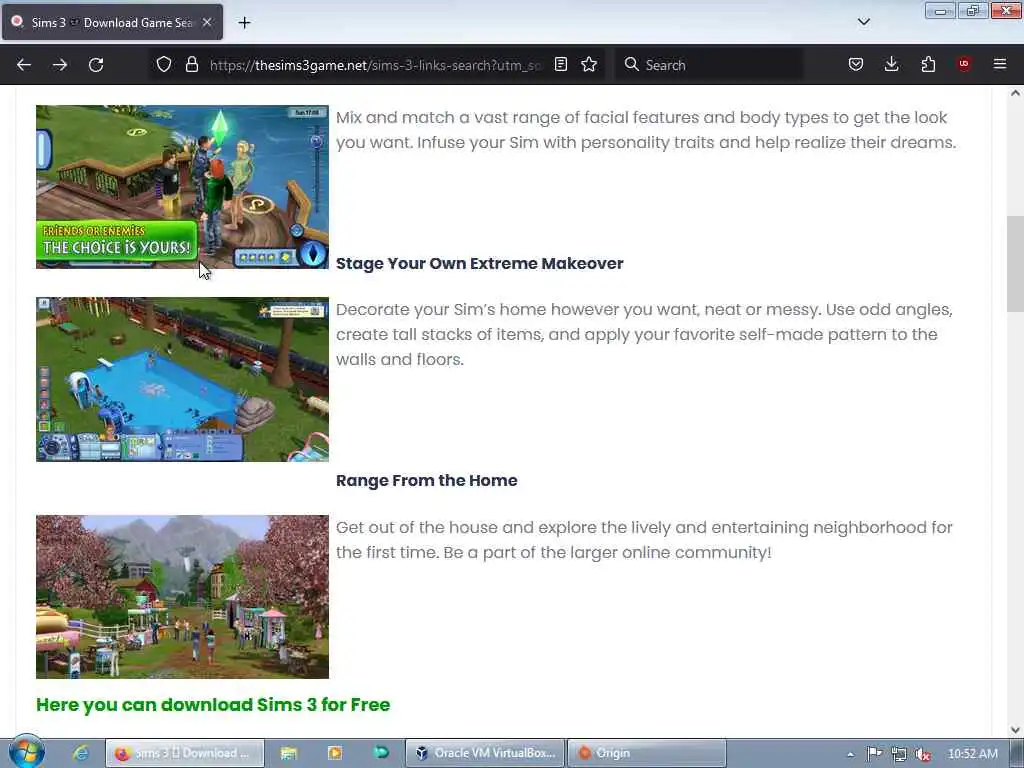Screen dimensions: 1024x768
Task: Click the scroll up arrow
Action: click(1015, 93)
